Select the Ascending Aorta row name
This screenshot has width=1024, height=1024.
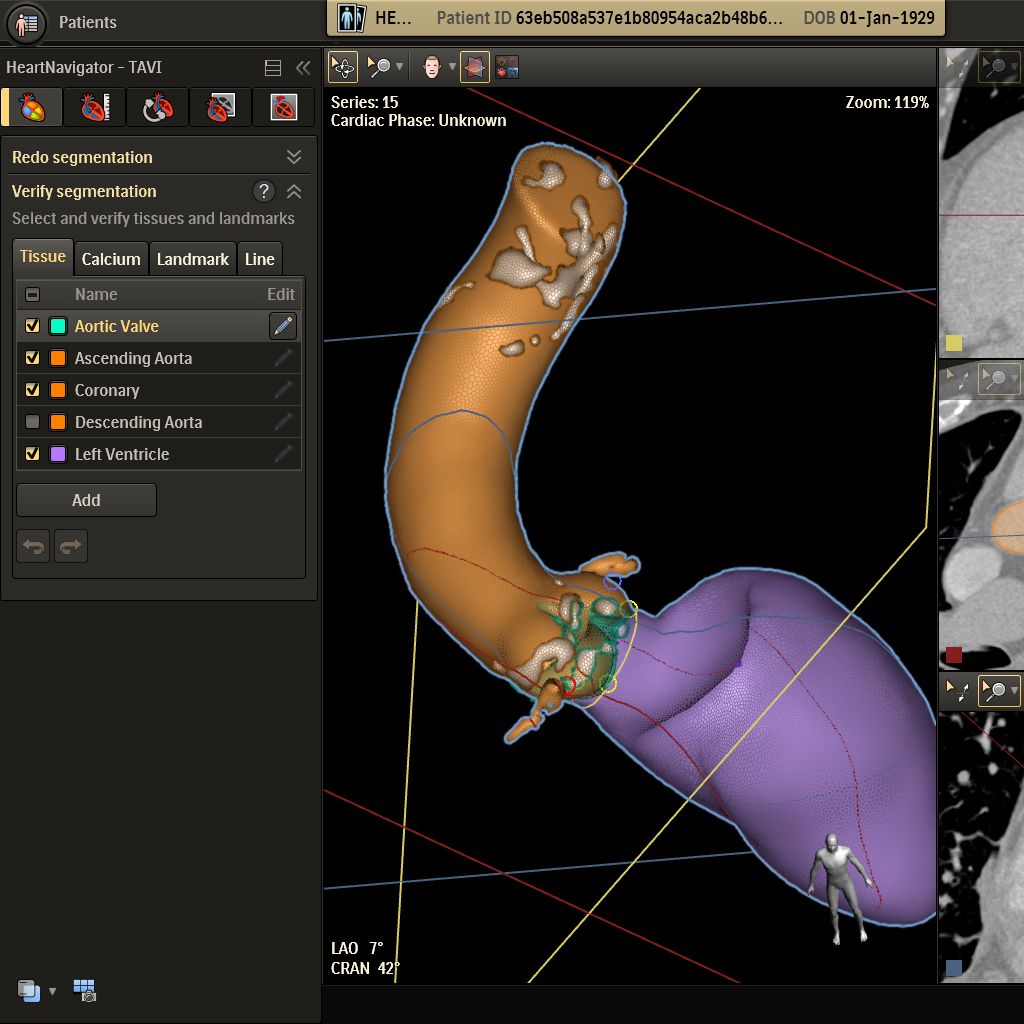(x=133, y=359)
